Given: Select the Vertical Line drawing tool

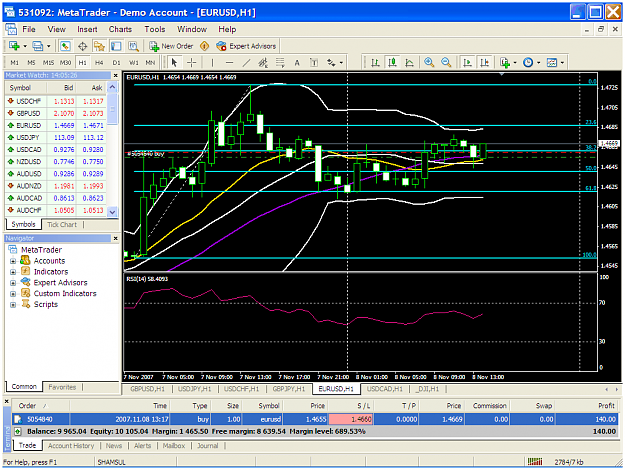Looking at the screenshot, I should click(x=212, y=63).
